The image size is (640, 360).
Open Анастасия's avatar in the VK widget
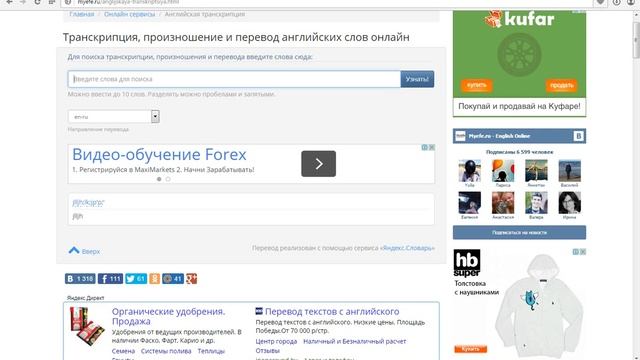coord(503,202)
